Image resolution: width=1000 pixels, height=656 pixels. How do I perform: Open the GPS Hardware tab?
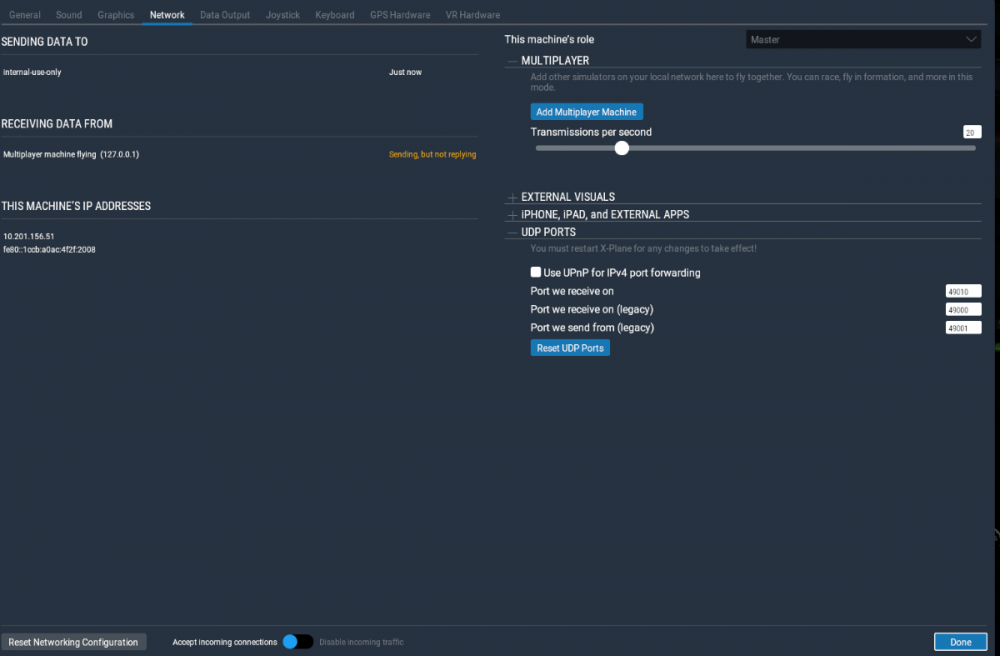pos(400,15)
